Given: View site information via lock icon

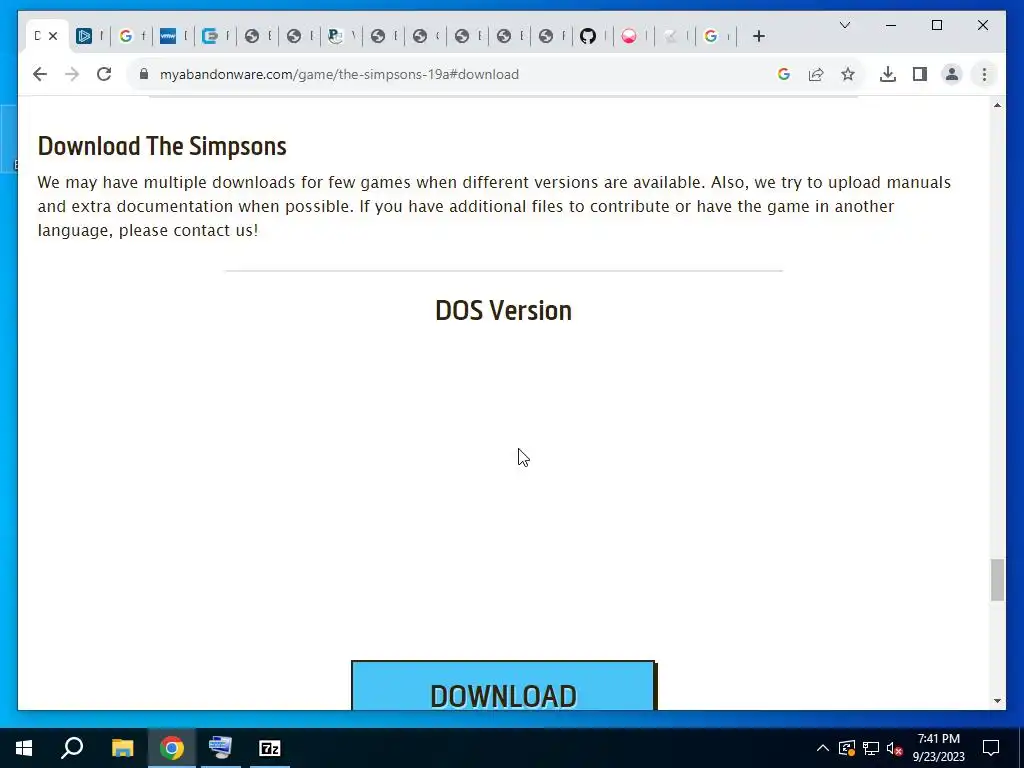Looking at the screenshot, I should (x=144, y=74).
